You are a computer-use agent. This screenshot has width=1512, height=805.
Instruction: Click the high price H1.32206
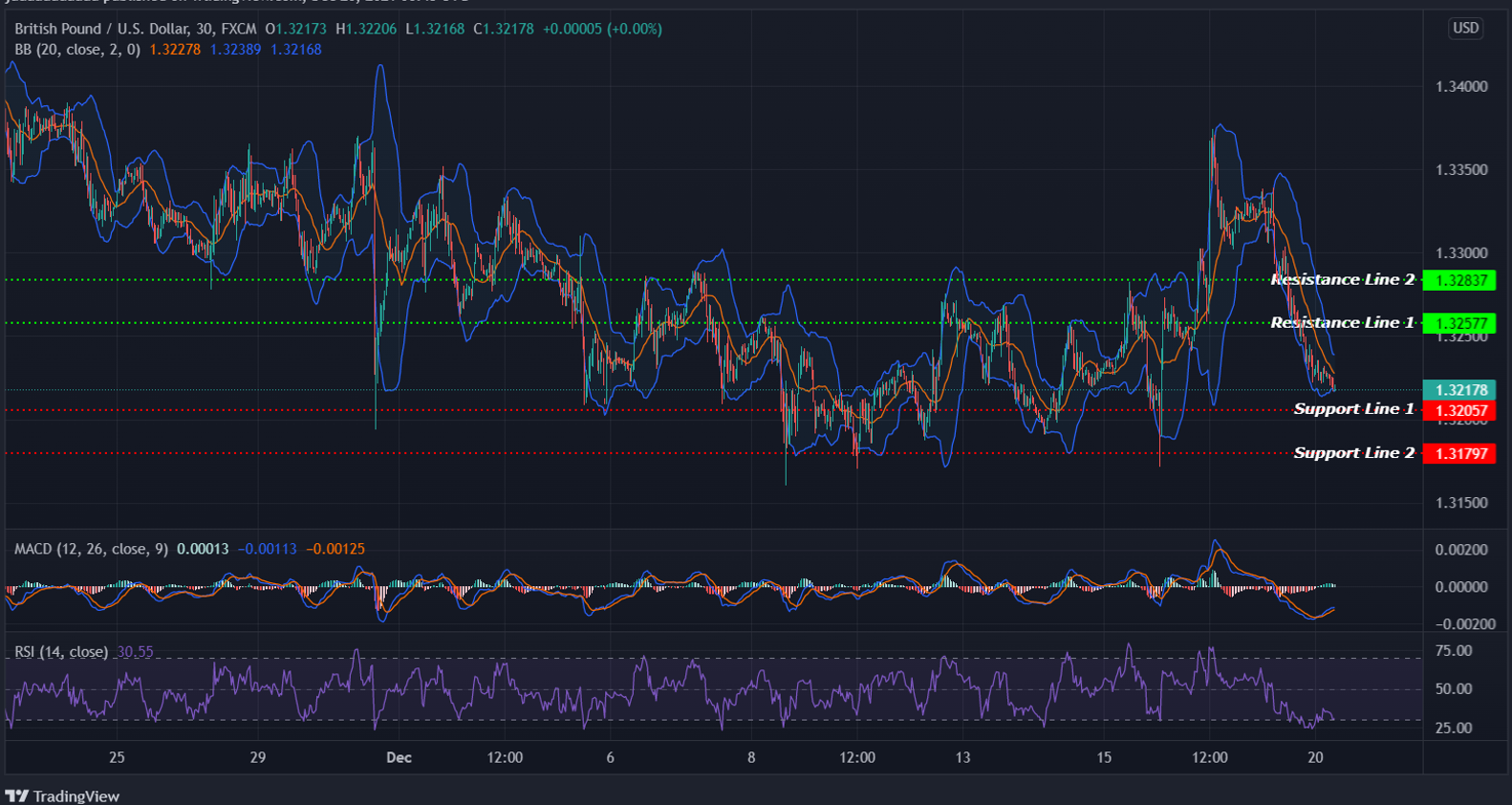pos(366,29)
